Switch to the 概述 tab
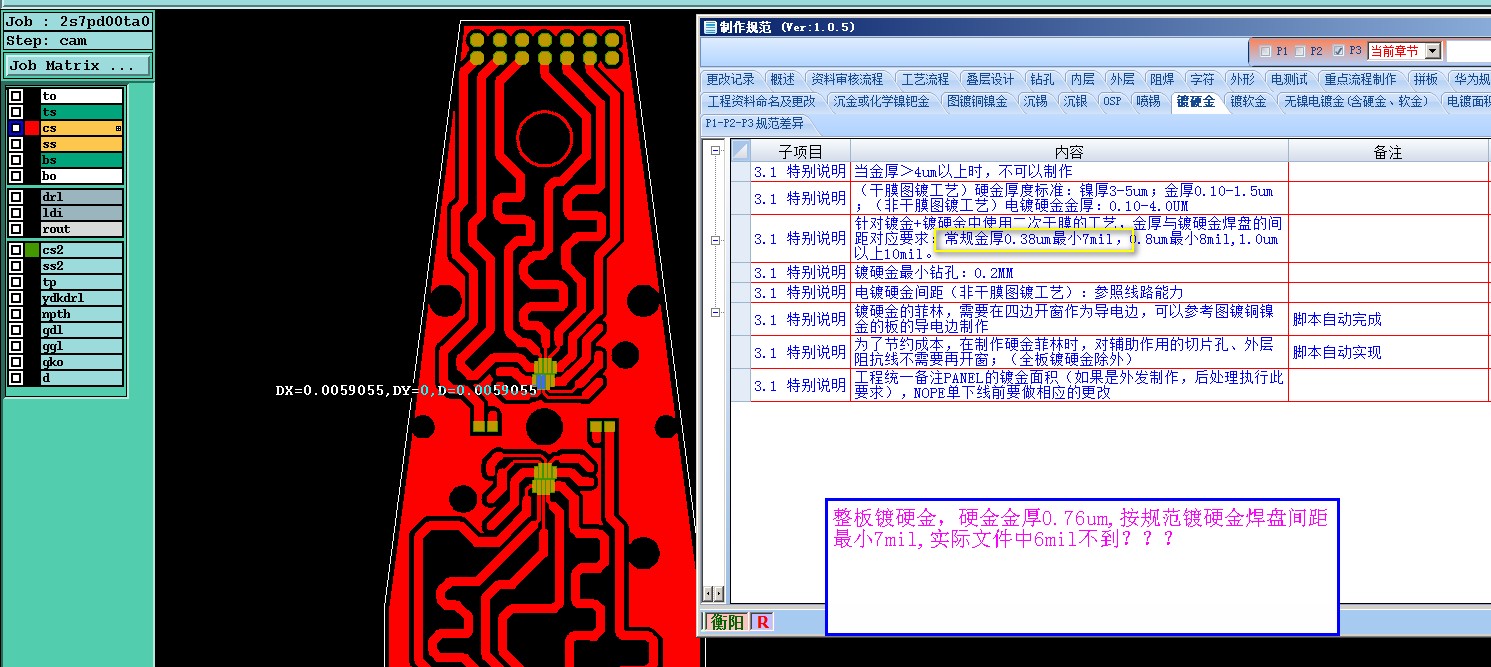This screenshot has width=1491, height=667. point(782,79)
